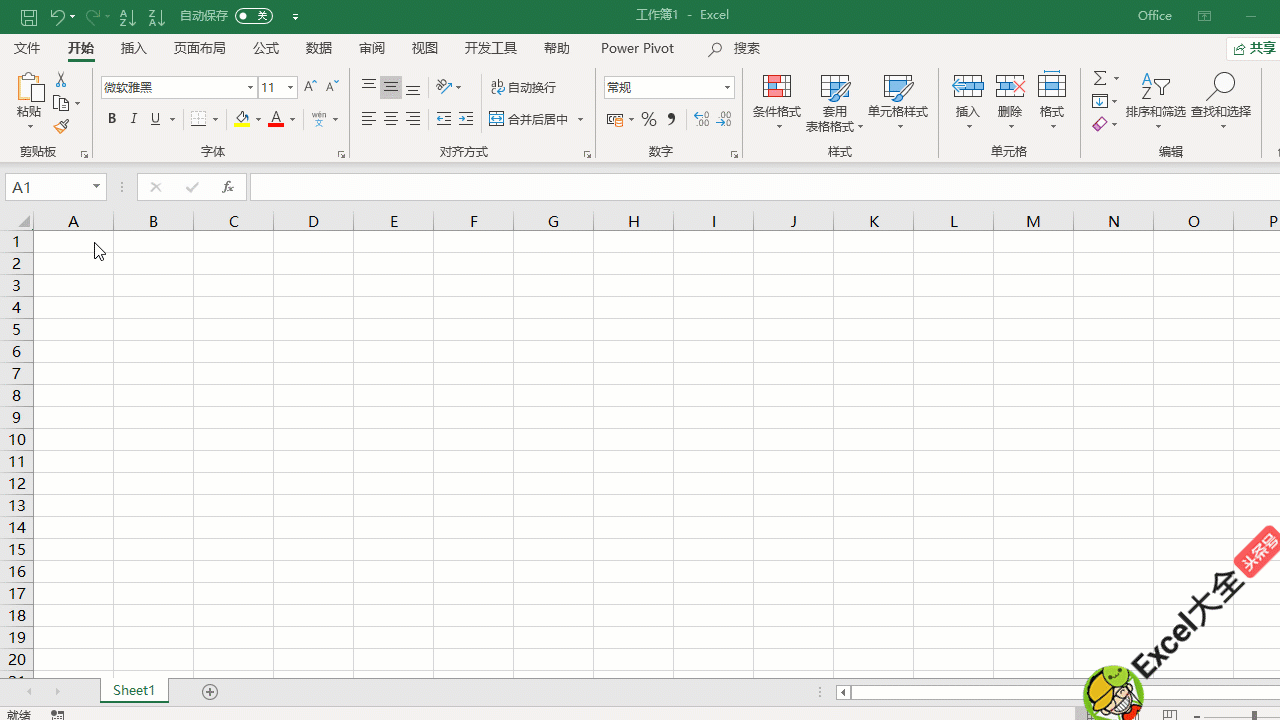
Task: Expand the number format 常规 dropdown
Action: pos(727,88)
